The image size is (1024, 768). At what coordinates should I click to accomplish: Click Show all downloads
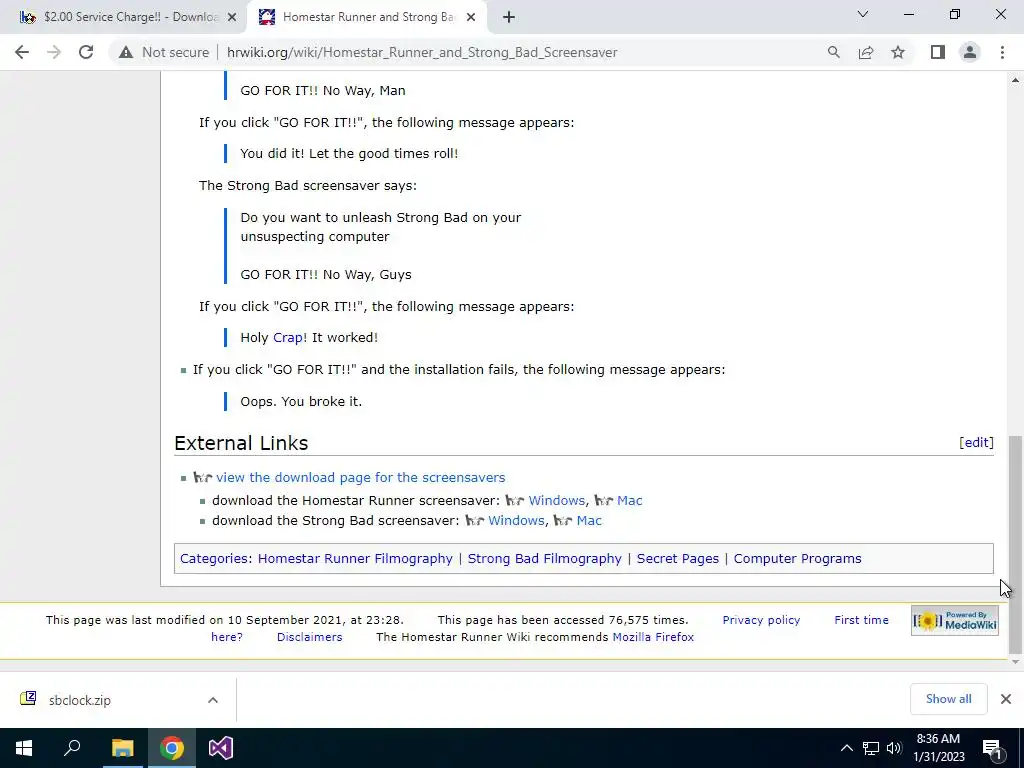[x=948, y=699]
